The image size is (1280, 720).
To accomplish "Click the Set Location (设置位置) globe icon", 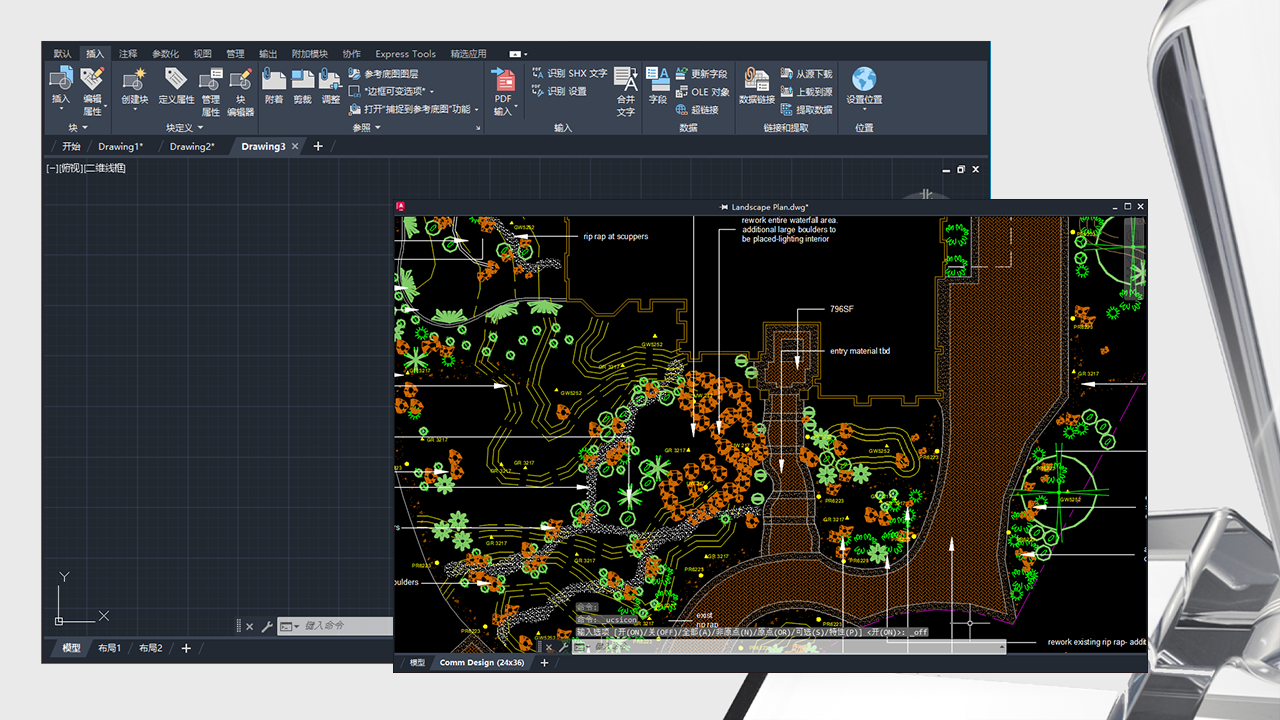I will pyautogui.click(x=864, y=80).
